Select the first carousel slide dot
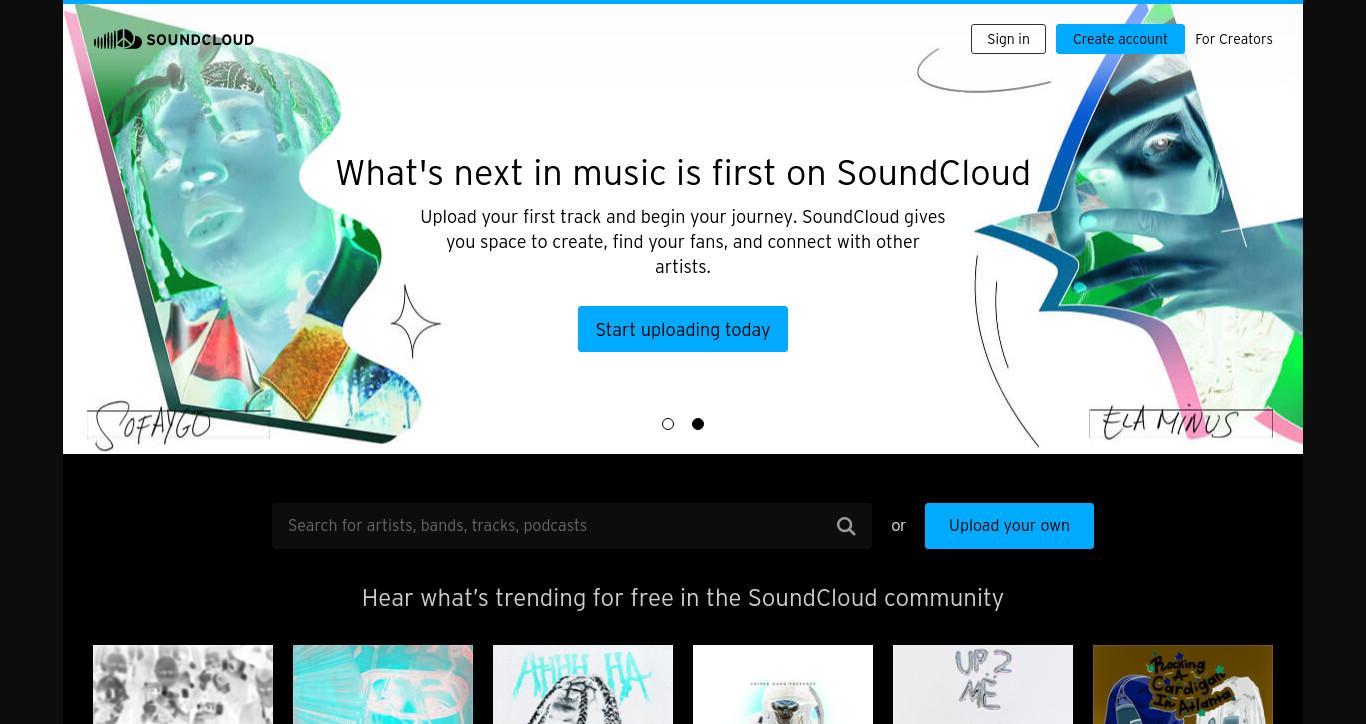The height and width of the screenshot is (724, 1366). [668, 424]
